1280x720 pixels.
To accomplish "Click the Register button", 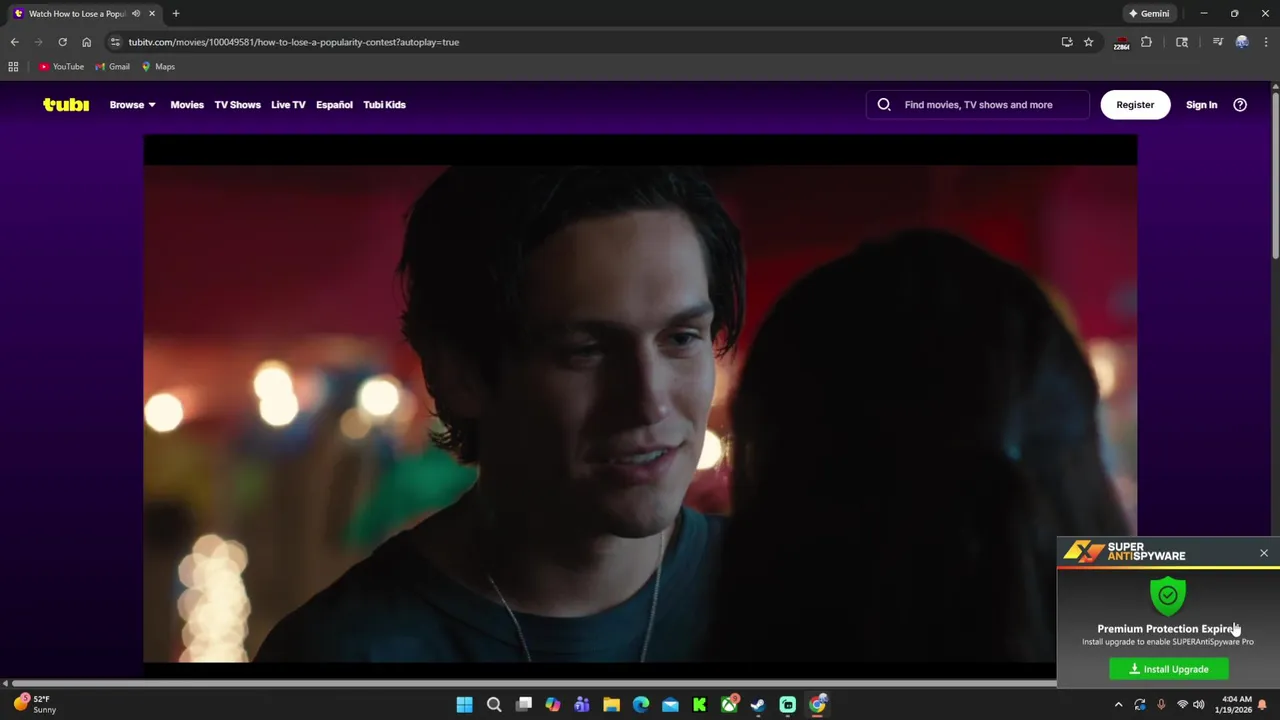I will pos(1135,104).
